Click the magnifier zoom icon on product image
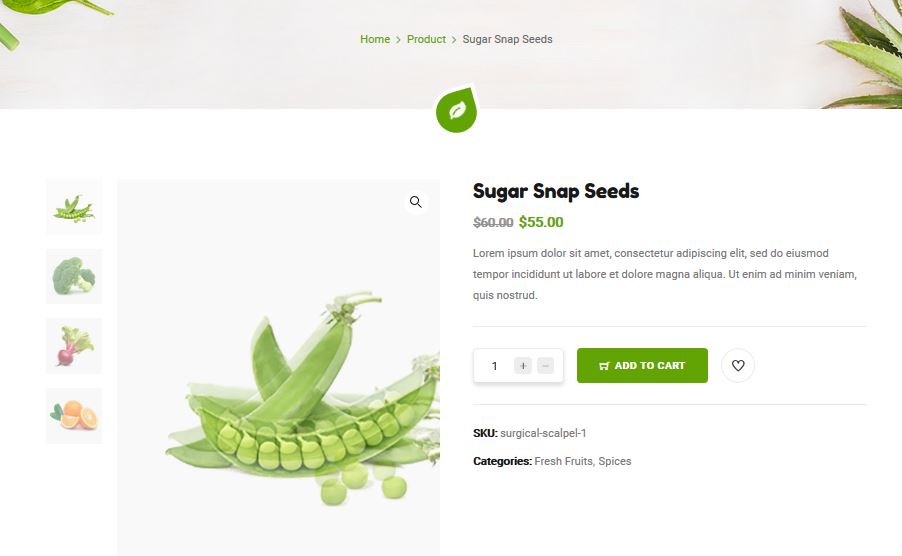 (415, 202)
